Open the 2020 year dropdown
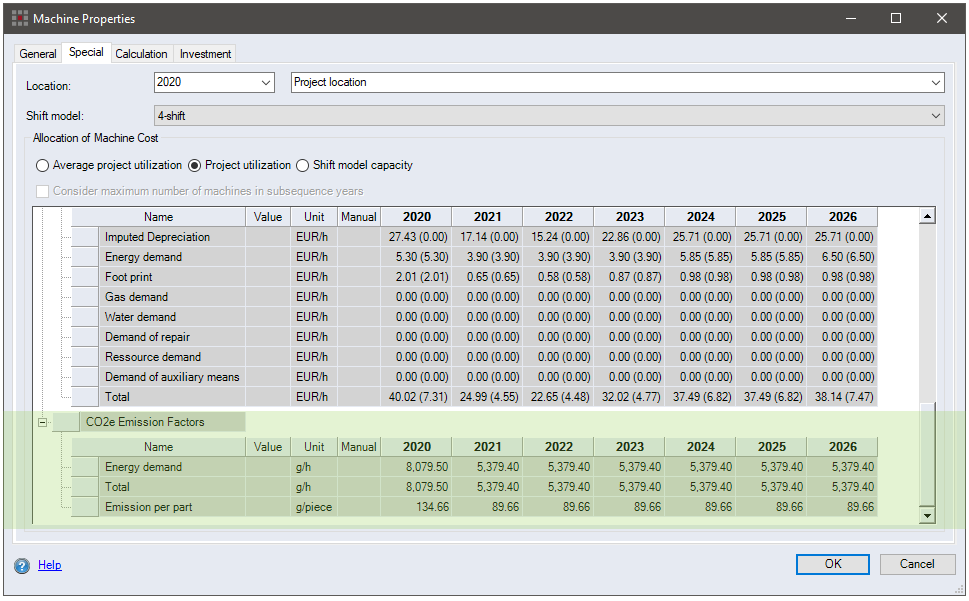The width and height of the screenshot is (969, 601). [x=265, y=83]
